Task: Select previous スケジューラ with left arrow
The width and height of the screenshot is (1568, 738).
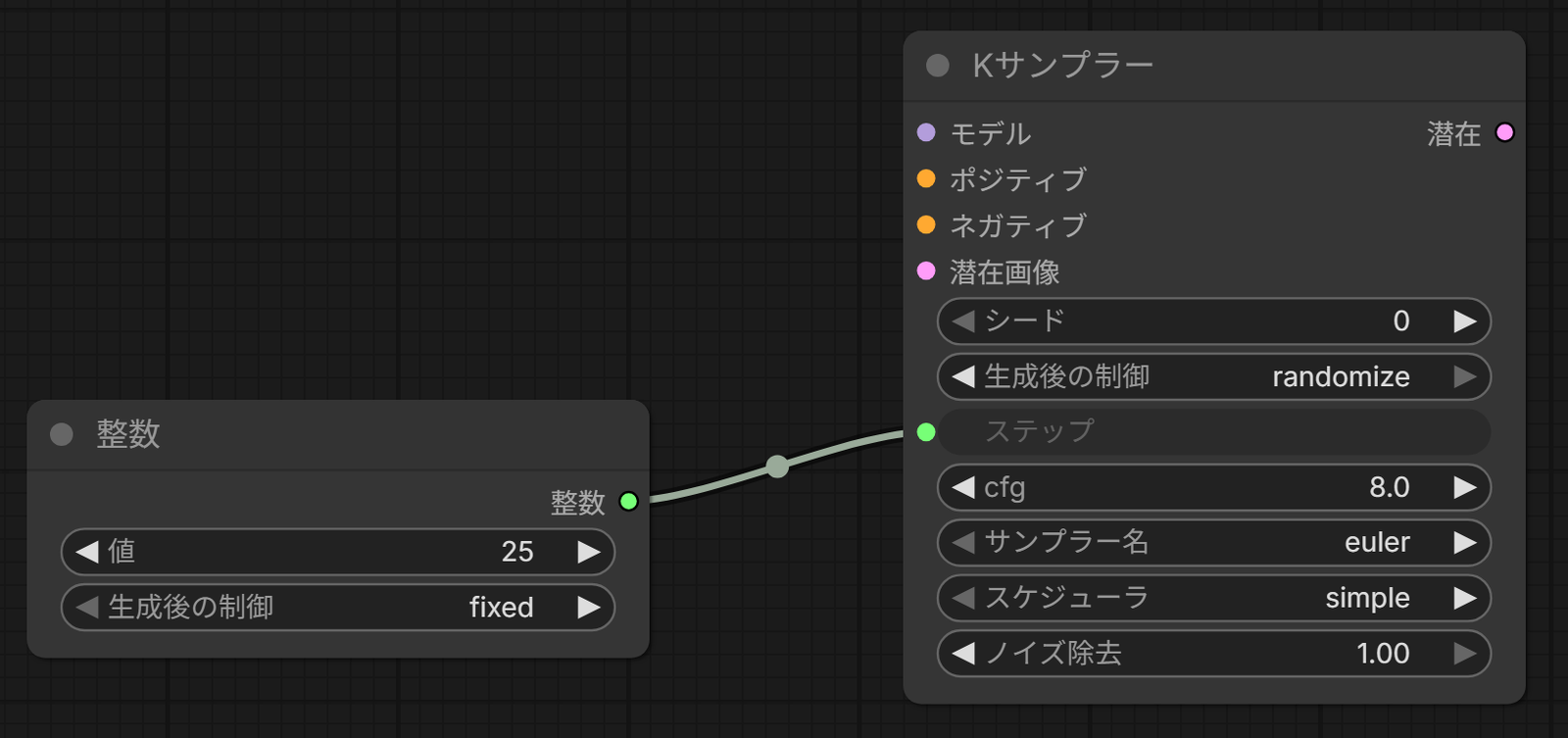Action: pyautogui.click(x=963, y=598)
